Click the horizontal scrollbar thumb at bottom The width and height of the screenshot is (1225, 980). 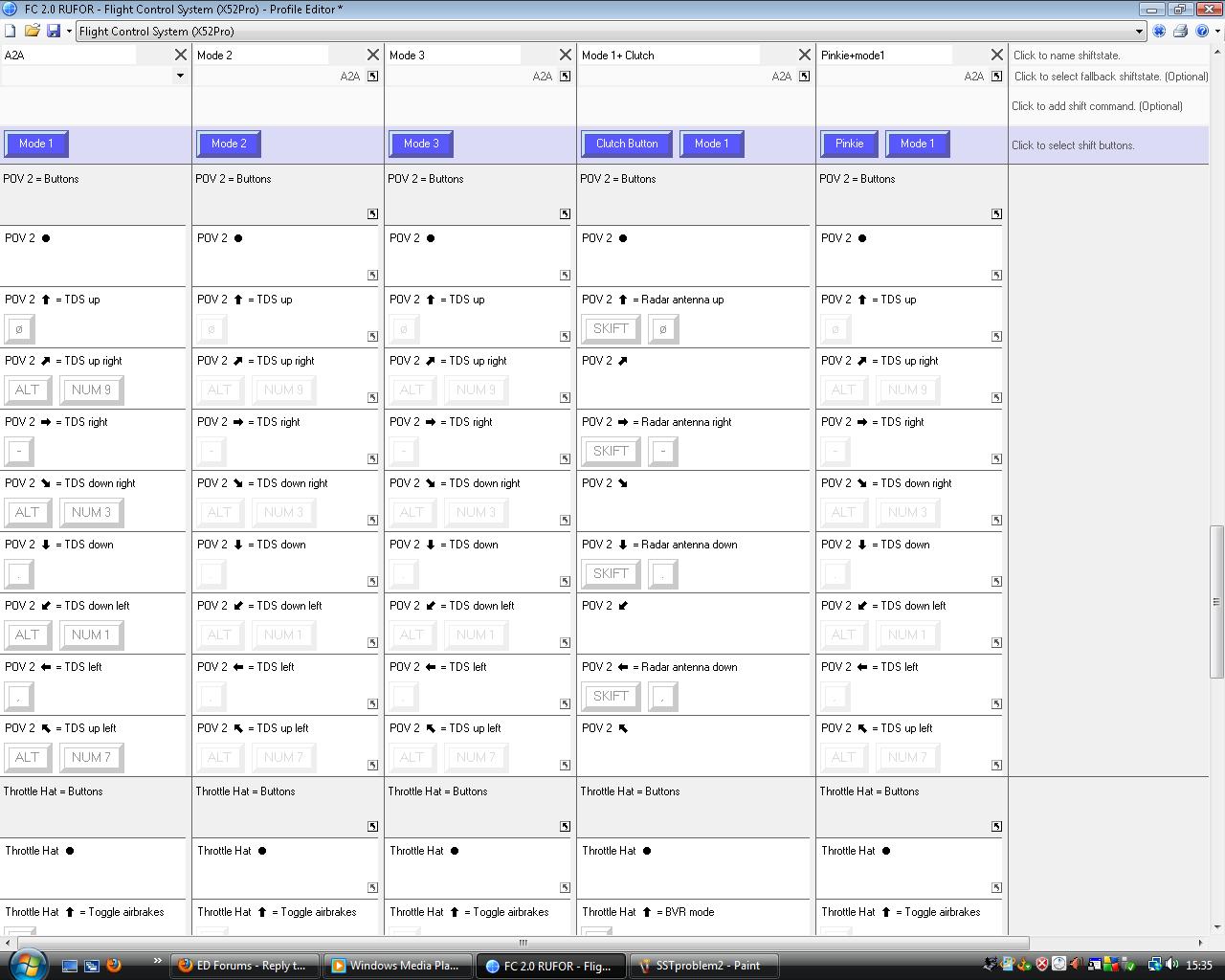pos(522,943)
